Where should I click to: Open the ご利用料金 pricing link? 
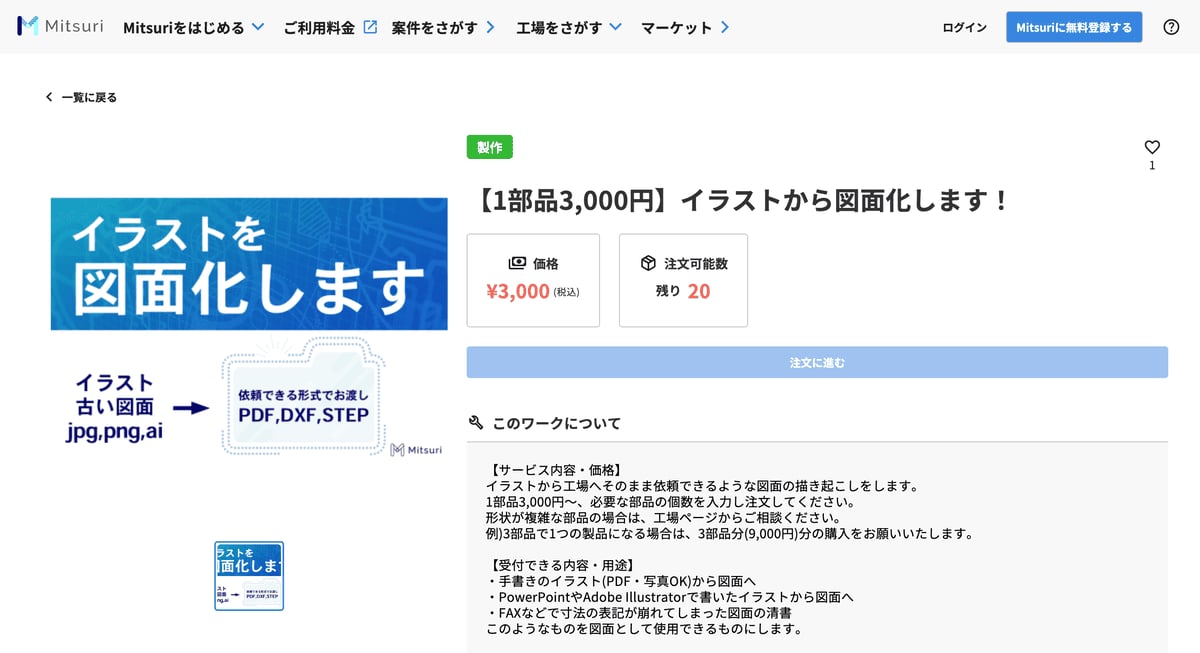click(x=319, y=28)
